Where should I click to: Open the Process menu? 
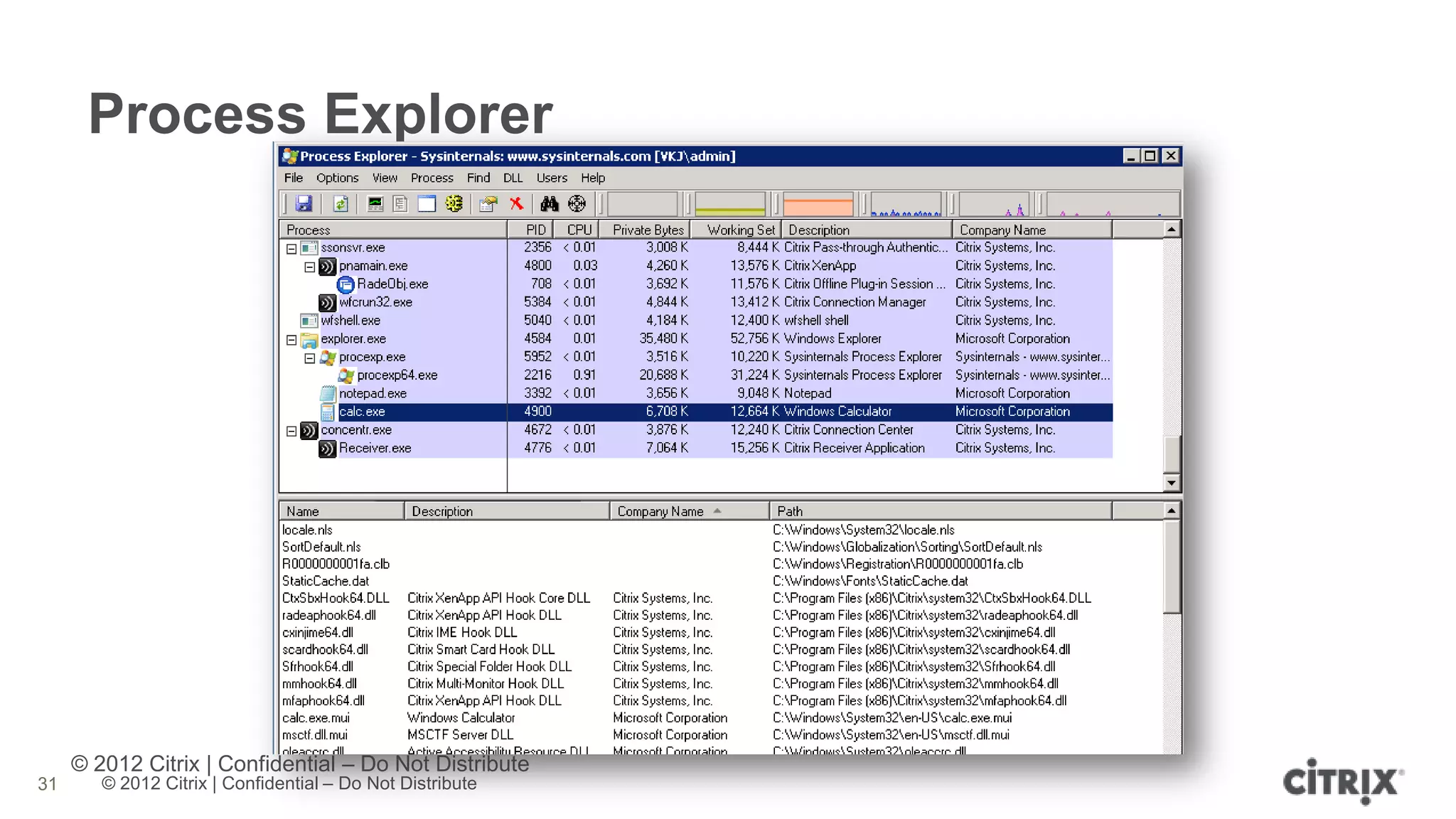click(x=432, y=178)
